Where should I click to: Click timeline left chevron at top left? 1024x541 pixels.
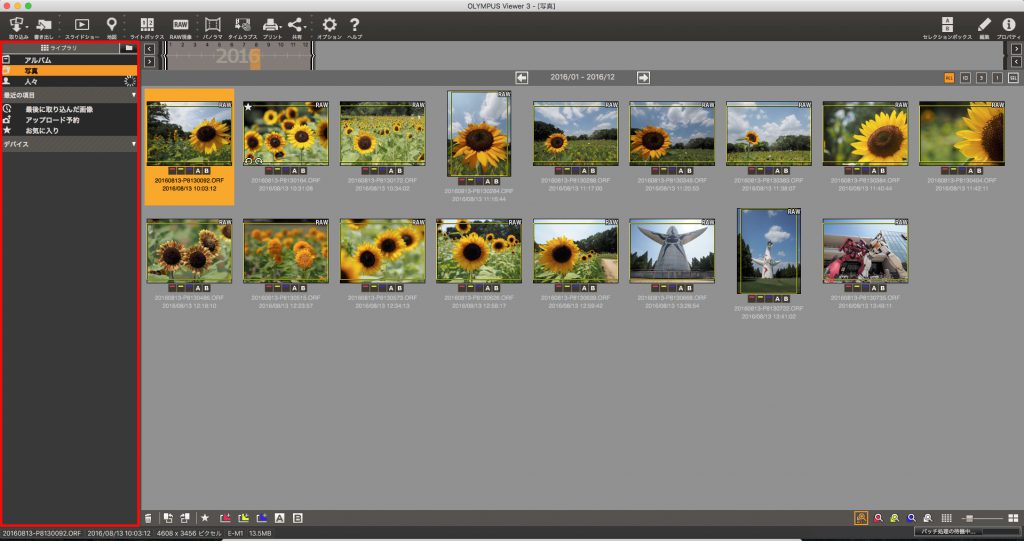pos(150,49)
